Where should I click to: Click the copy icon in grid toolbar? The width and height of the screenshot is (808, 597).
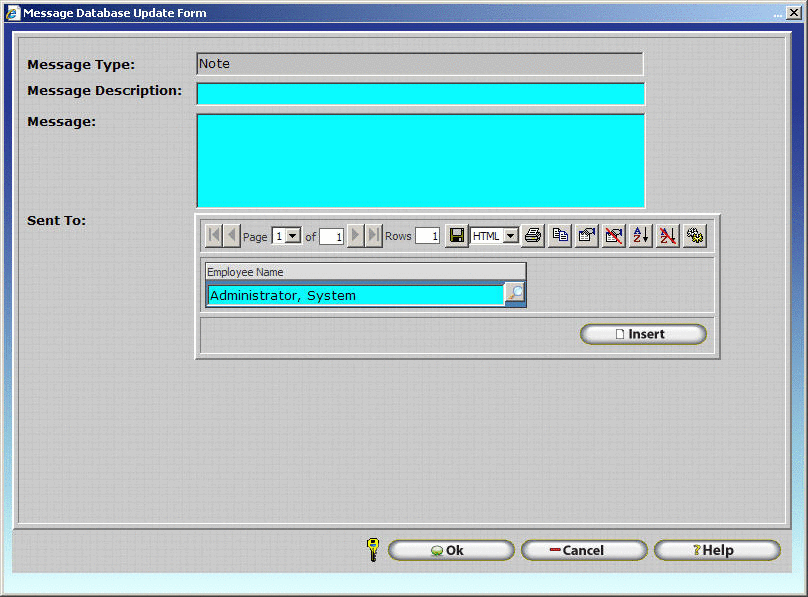560,236
